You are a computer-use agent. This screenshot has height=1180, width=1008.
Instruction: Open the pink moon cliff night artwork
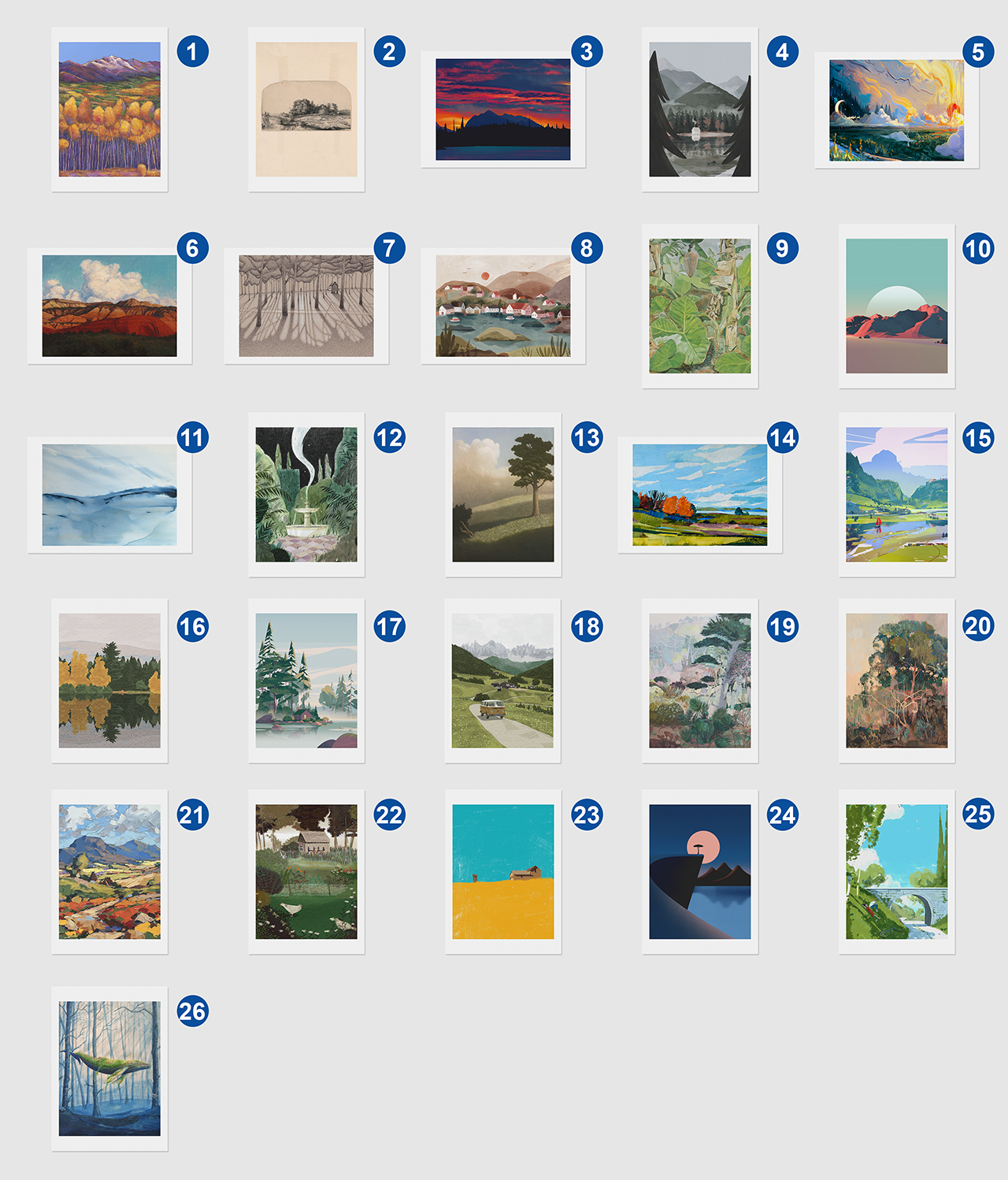point(700,872)
